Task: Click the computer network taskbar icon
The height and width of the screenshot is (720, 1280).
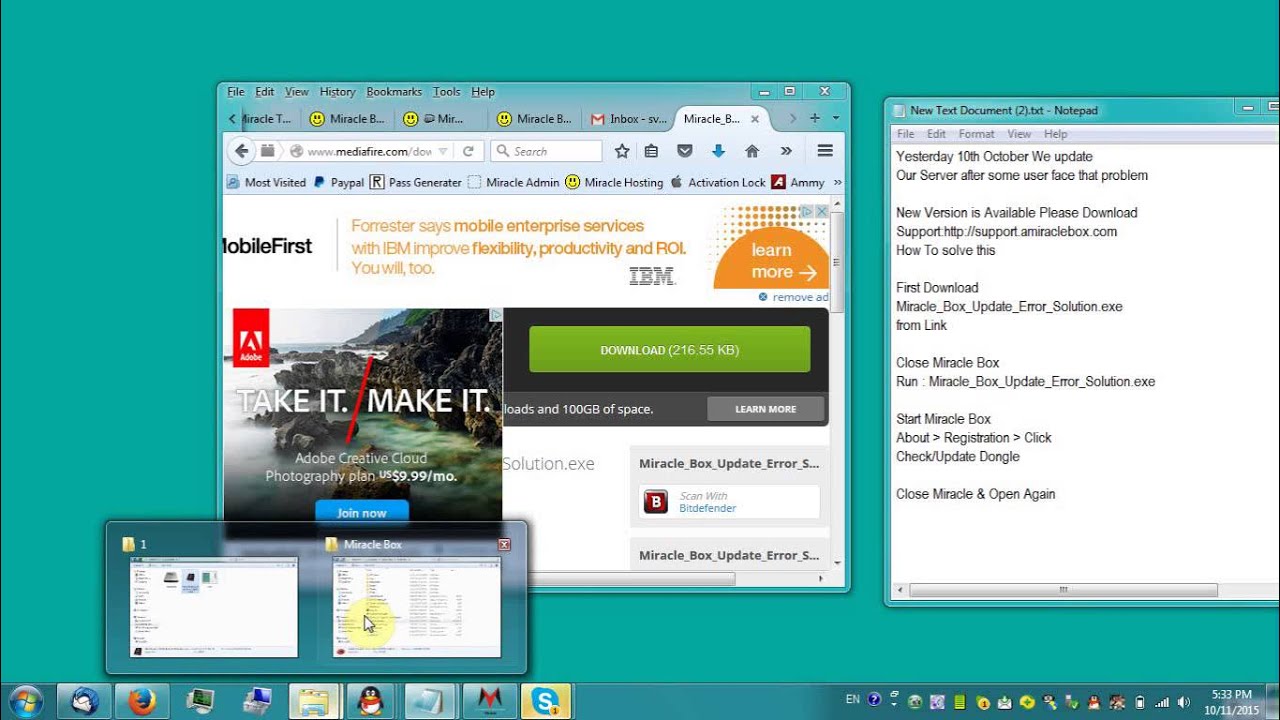Action: (x=257, y=702)
